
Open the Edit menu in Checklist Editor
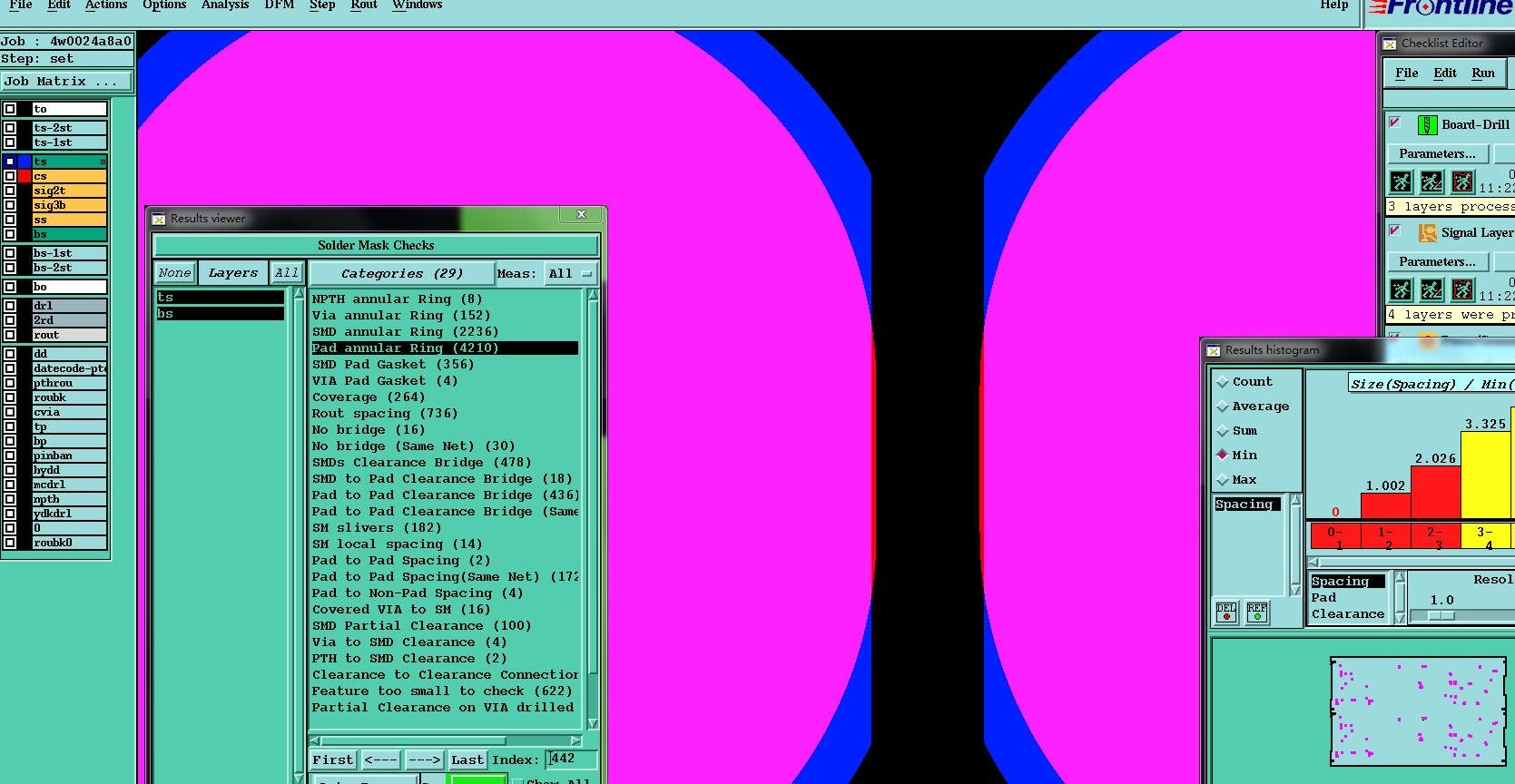click(x=1445, y=73)
